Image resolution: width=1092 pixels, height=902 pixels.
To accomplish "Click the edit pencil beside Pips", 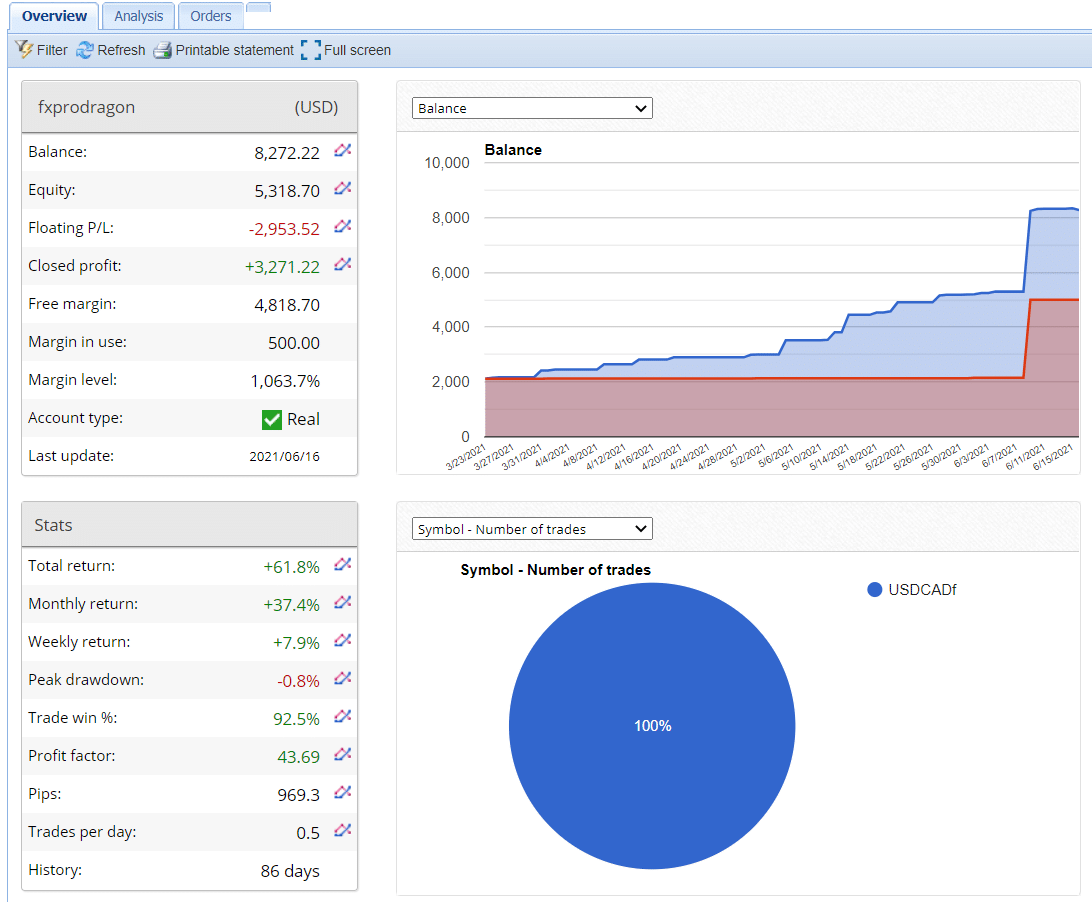I will (x=342, y=793).
